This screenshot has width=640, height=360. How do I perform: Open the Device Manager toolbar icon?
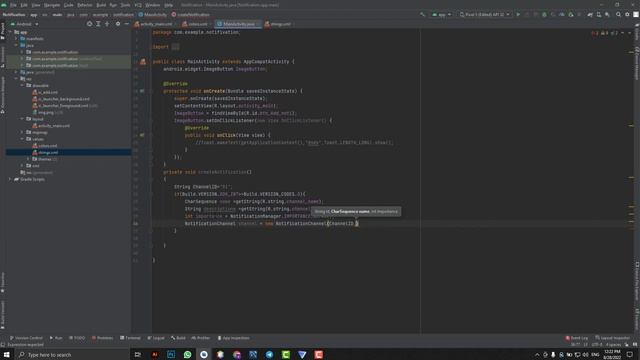(599, 15)
